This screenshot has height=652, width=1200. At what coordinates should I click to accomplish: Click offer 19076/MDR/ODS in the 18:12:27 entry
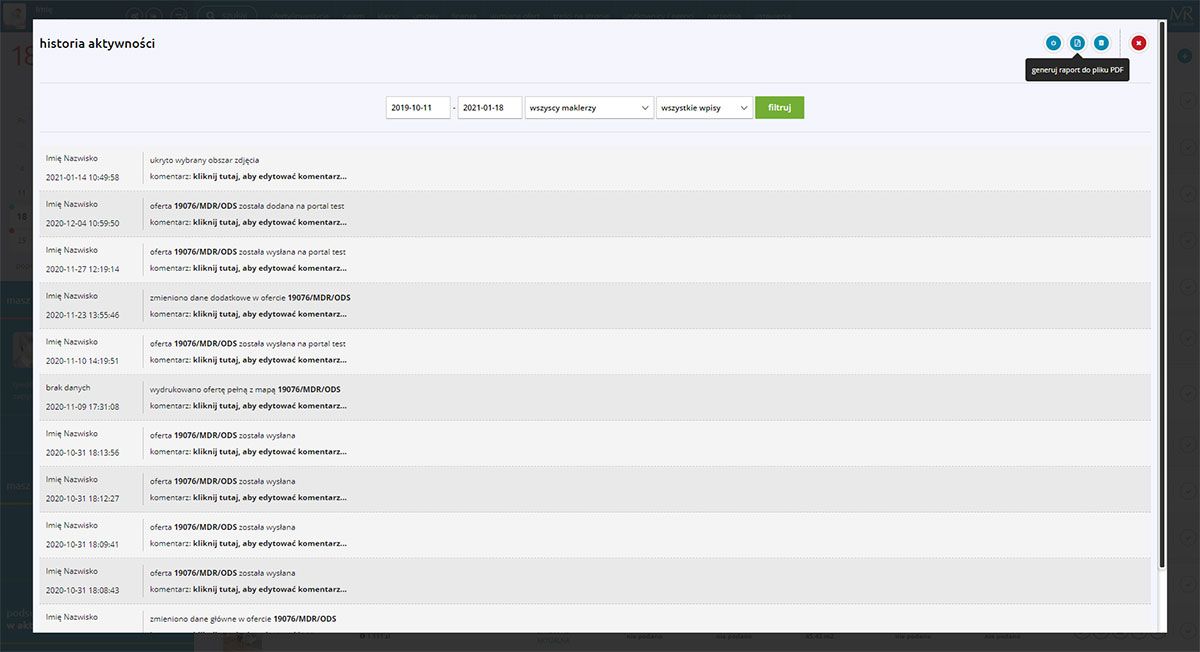(x=205, y=482)
